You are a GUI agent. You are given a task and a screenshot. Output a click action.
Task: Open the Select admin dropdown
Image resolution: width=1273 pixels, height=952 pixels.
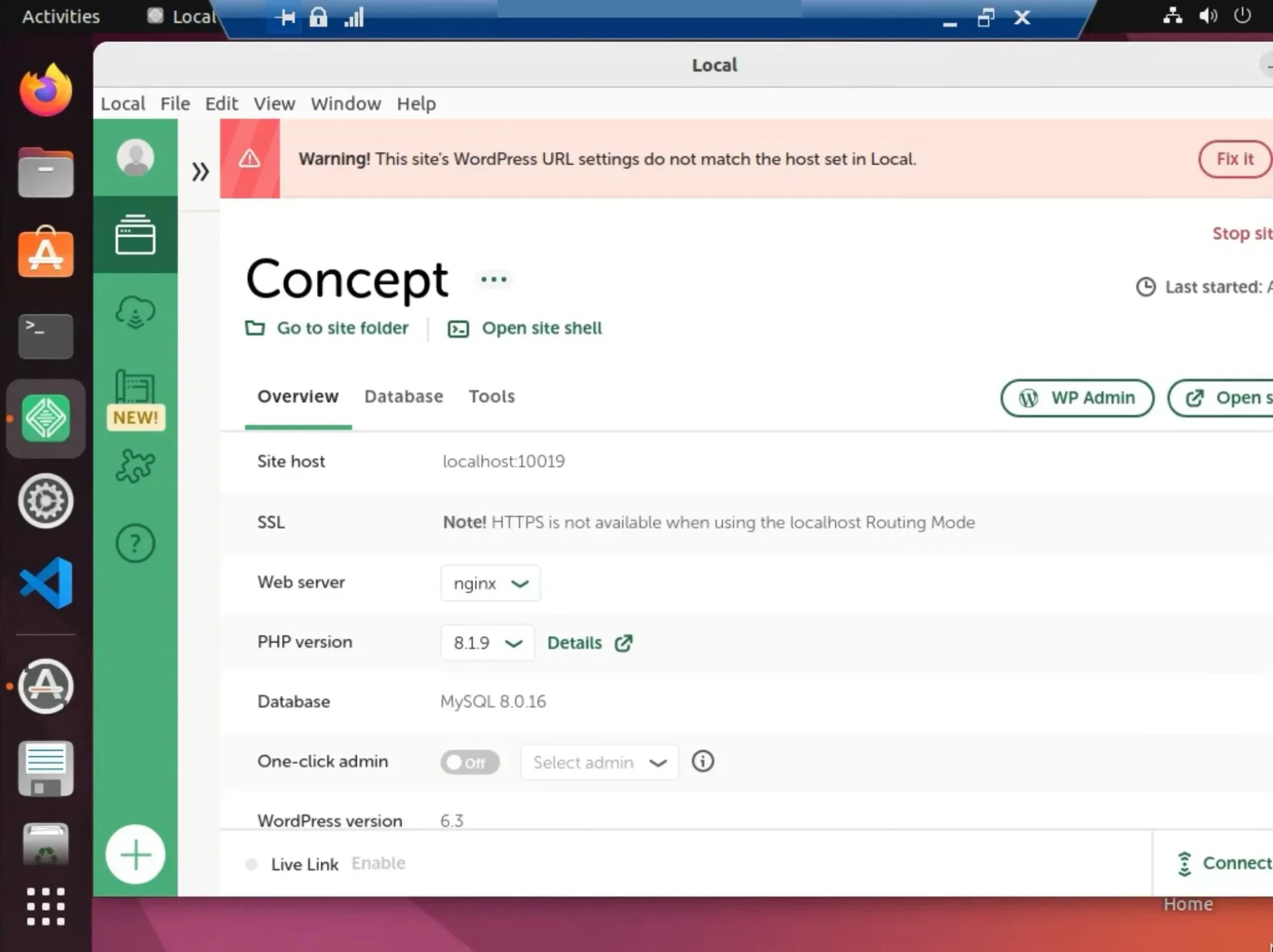click(600, 762)
